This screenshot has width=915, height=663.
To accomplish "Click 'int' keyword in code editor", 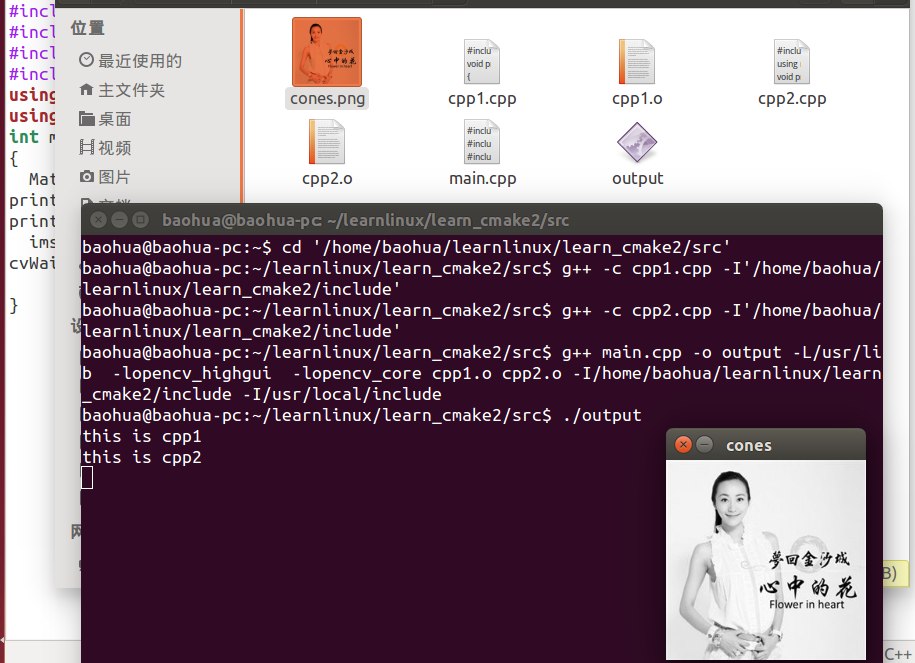I will coord(24,137).
